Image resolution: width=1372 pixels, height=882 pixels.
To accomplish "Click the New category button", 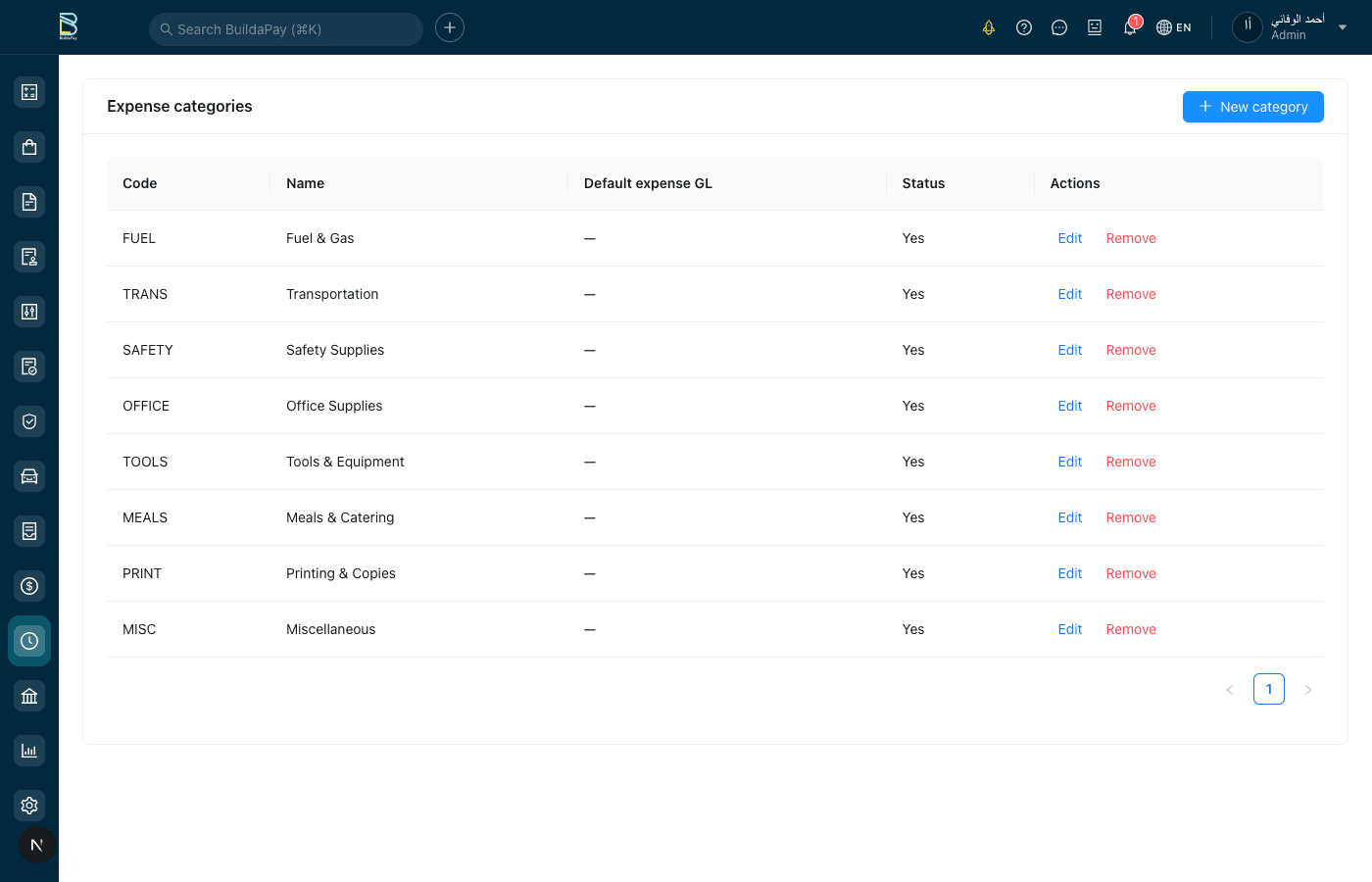I will click(x=1252, y=107).
